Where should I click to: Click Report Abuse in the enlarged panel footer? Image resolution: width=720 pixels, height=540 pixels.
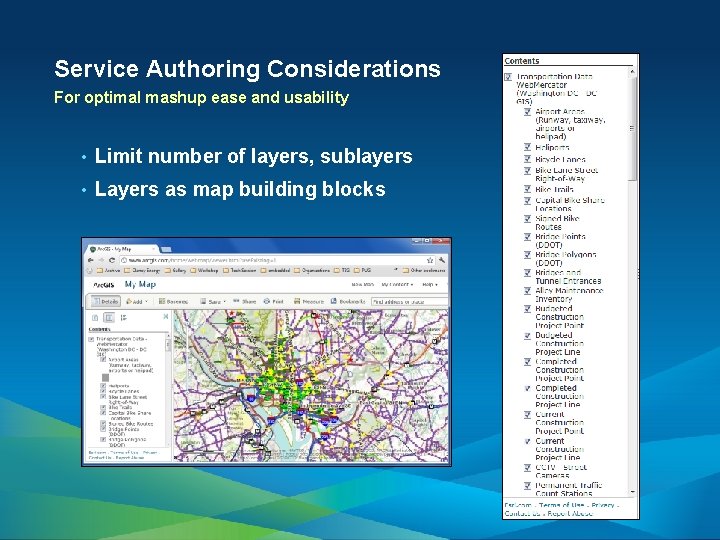[x=570, y=513]
